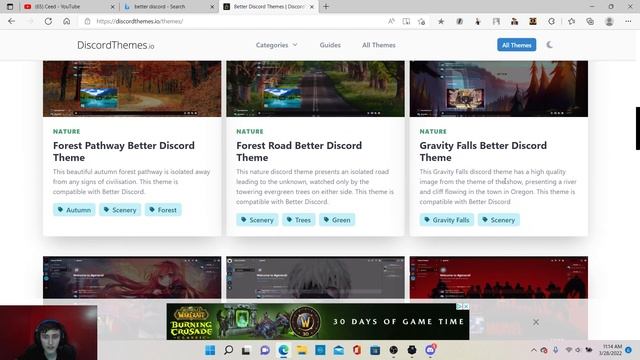Toggle dark mode moon icon
This screenshot has width=640, height=360.
pyautogui.click(x=549, y=45)
